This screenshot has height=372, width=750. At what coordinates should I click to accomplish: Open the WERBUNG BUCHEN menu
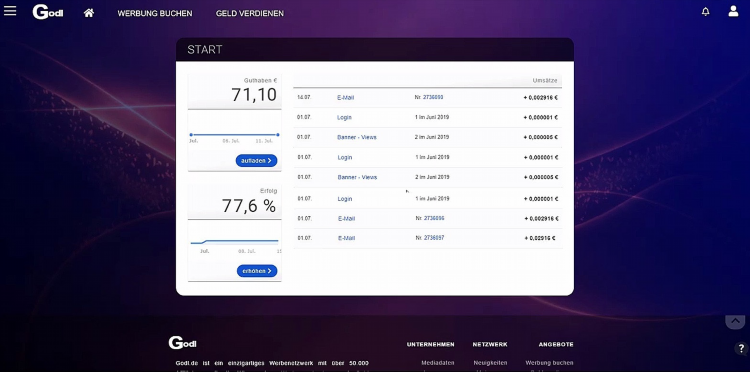point(155,13)
